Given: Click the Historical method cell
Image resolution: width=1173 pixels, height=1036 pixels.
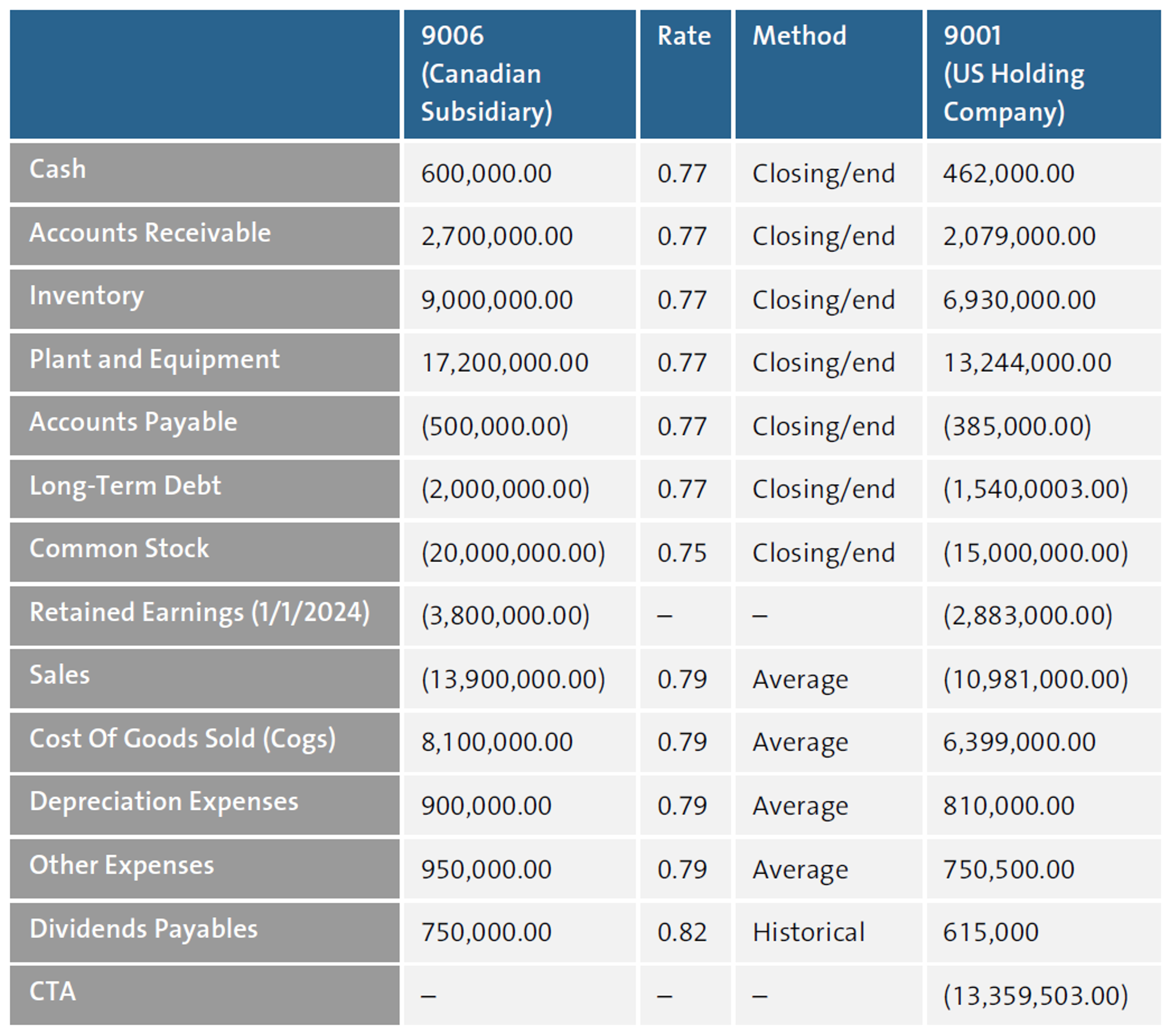Looking at the screenshot, I should tap(808, 932).
